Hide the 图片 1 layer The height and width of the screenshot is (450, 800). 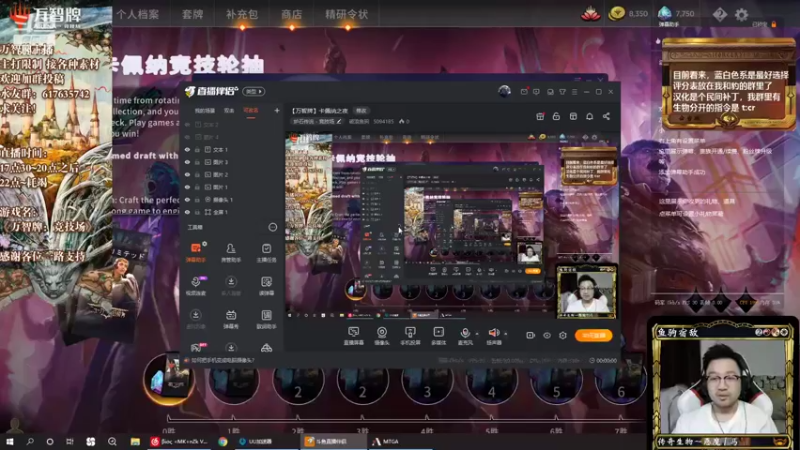click(187, 187)
